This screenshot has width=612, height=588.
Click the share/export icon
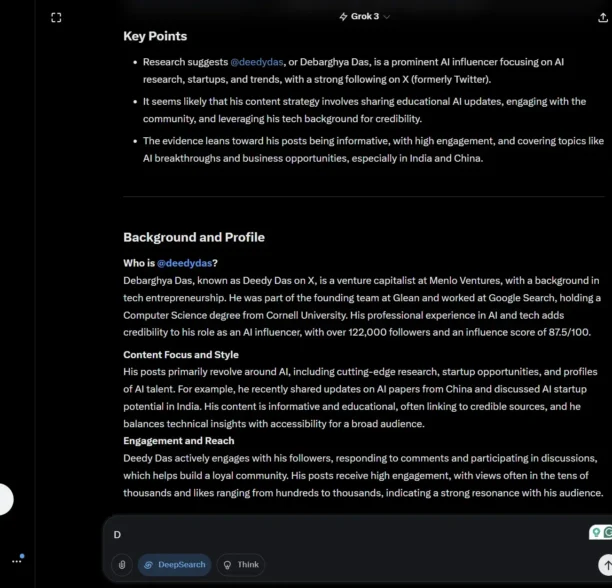tap(603, 18)
